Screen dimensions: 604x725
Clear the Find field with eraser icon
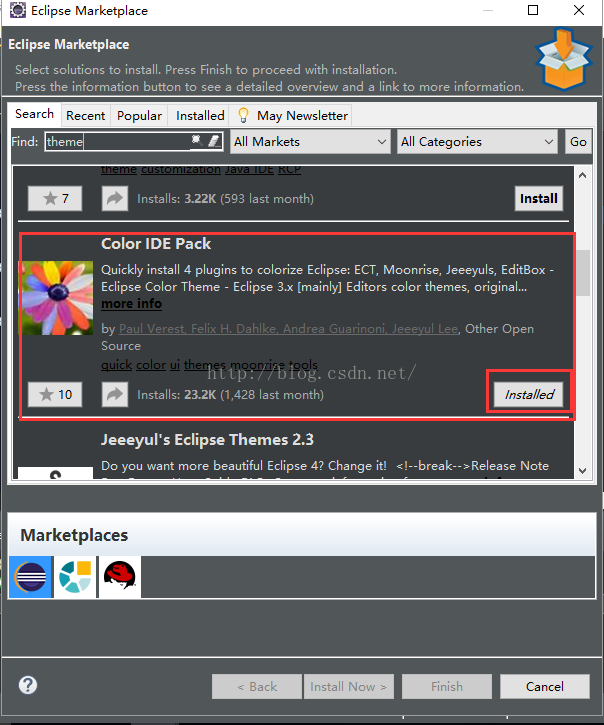click(x=214, y=141)
